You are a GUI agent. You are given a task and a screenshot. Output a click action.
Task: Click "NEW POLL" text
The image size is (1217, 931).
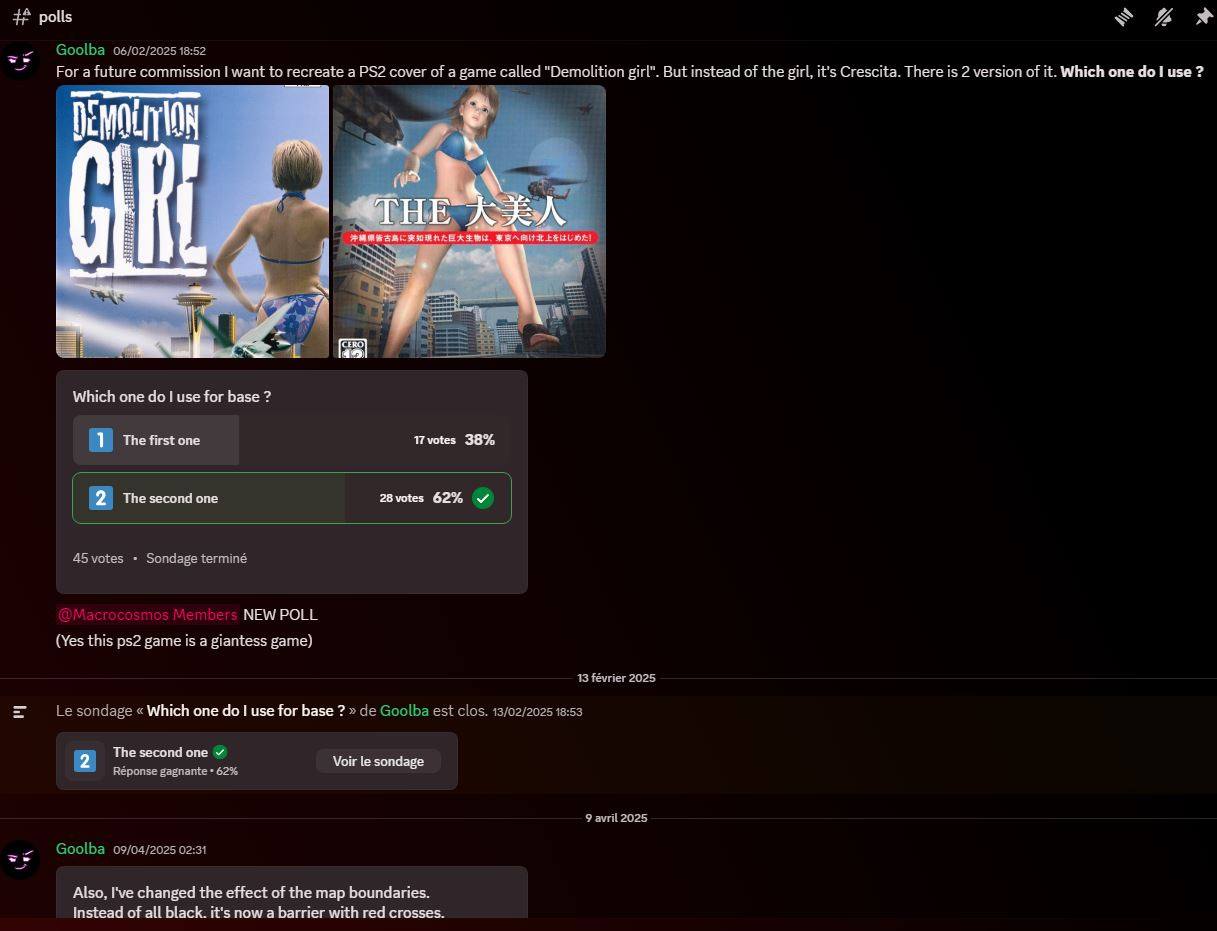(x=280, y=614)
